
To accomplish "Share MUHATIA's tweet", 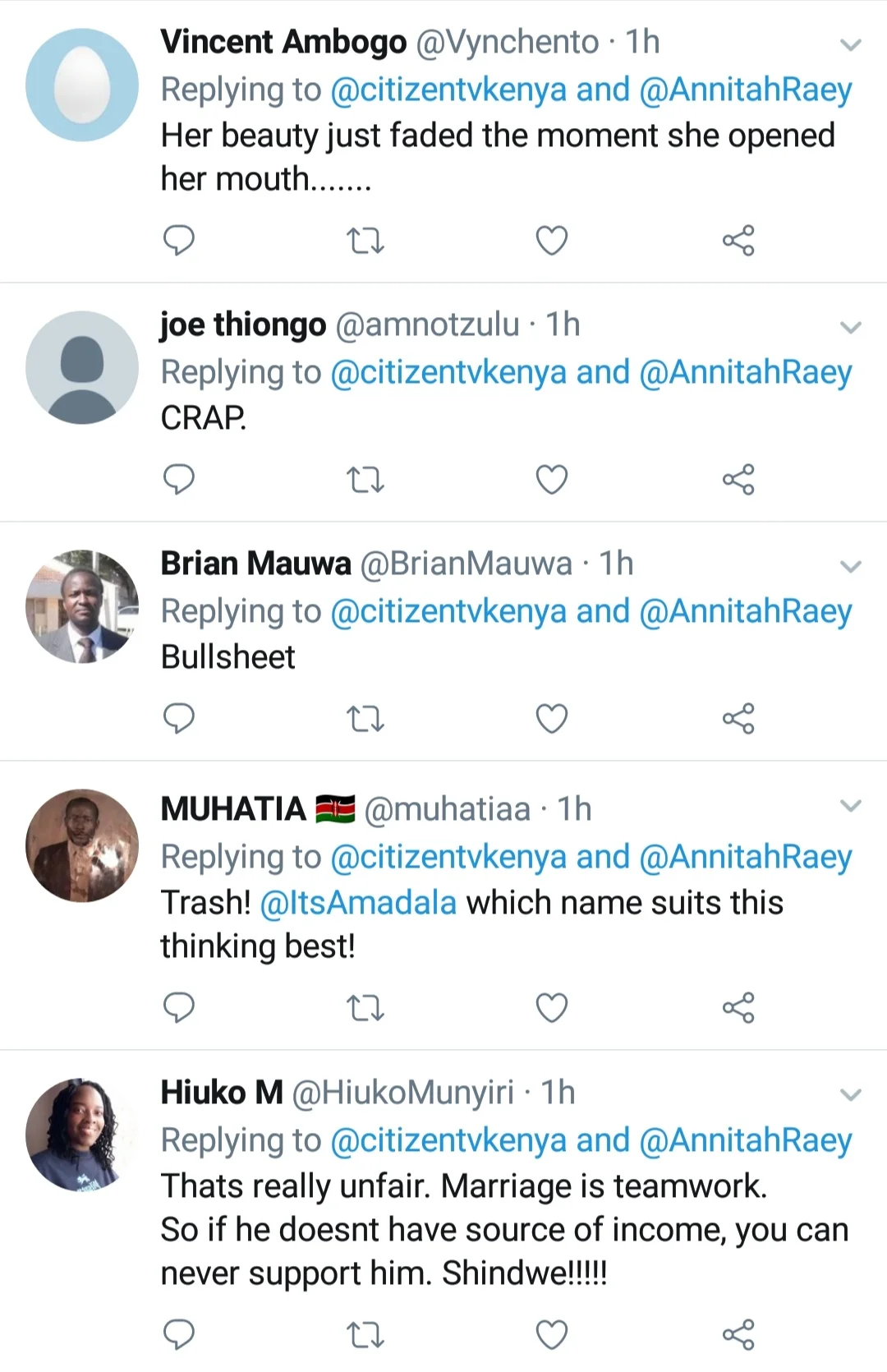I will coord(738,1007).
